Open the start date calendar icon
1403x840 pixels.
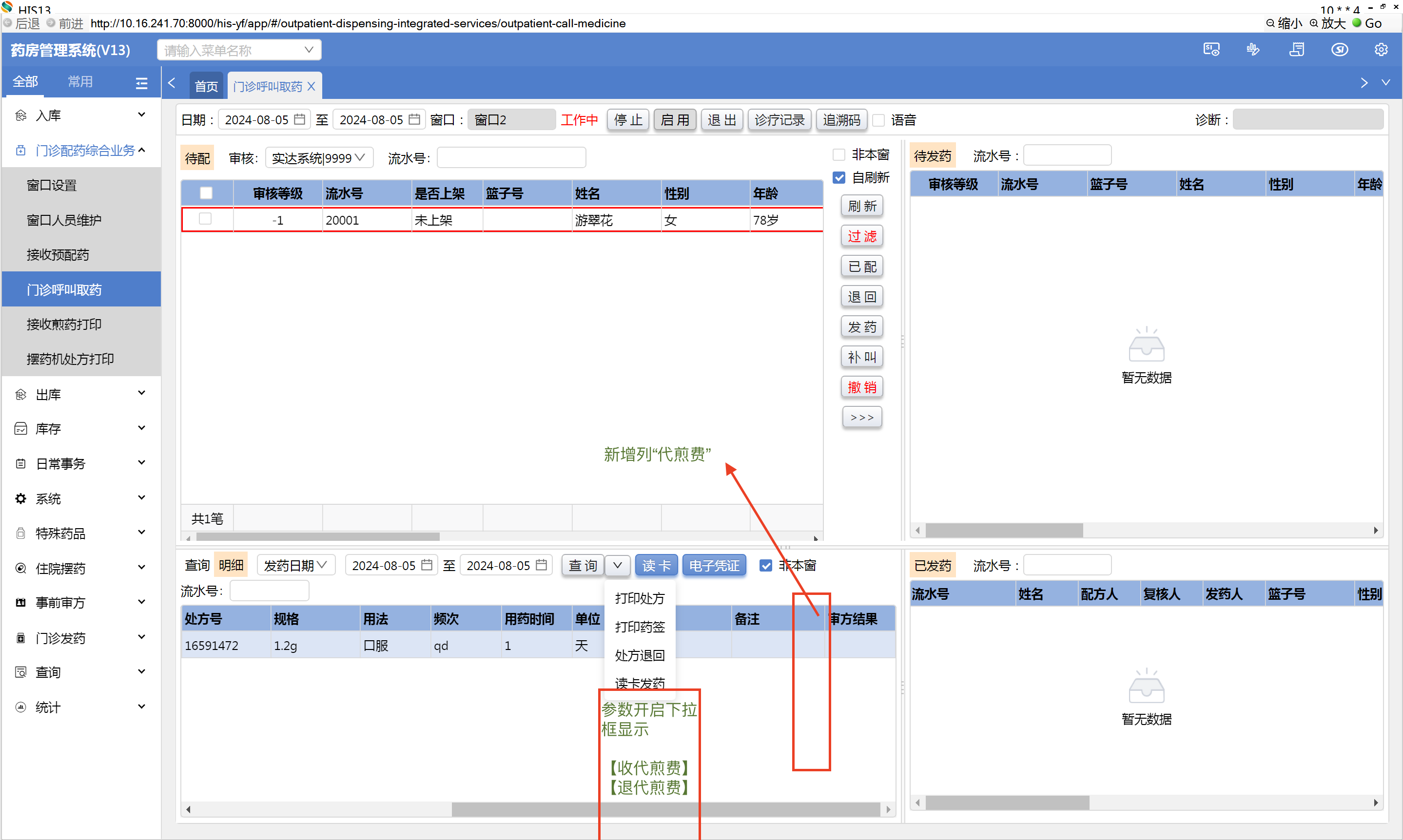[x=299, y=119]
